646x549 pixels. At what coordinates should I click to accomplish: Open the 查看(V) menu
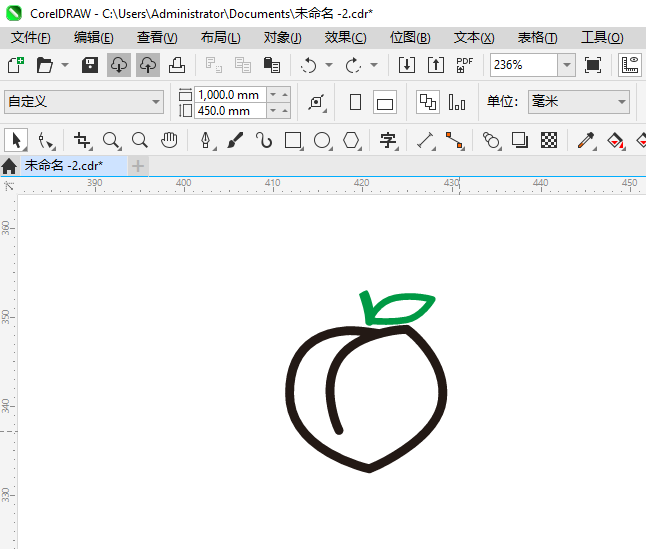[x=157, y=37]
